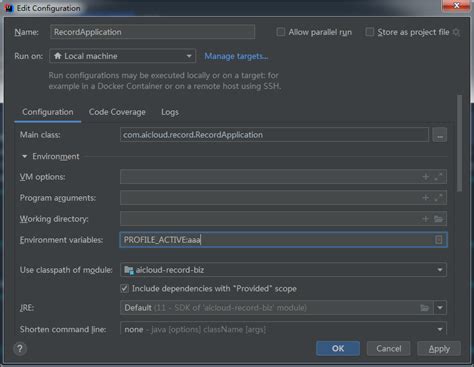This screenshot has width=474, height=367.
Task: Follow the Manage targets link
Action: coord(236,56)
